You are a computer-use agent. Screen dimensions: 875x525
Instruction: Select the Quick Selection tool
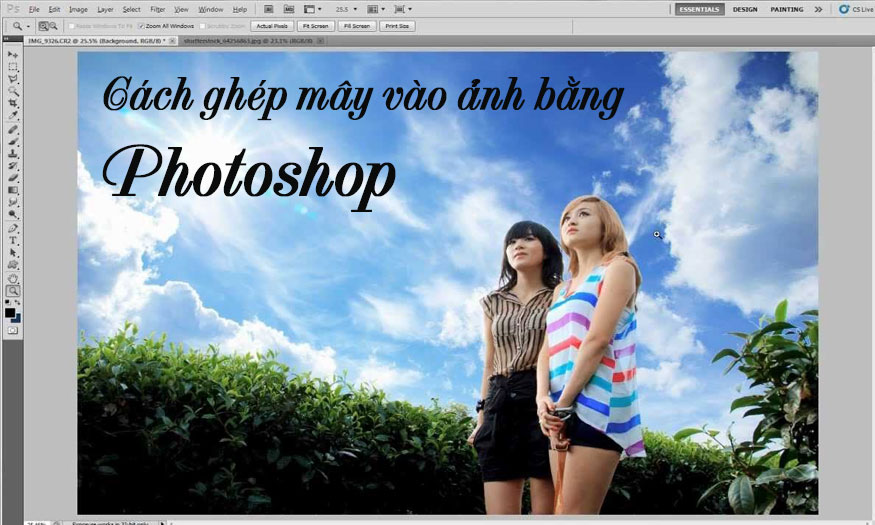[x=12, y=91]
